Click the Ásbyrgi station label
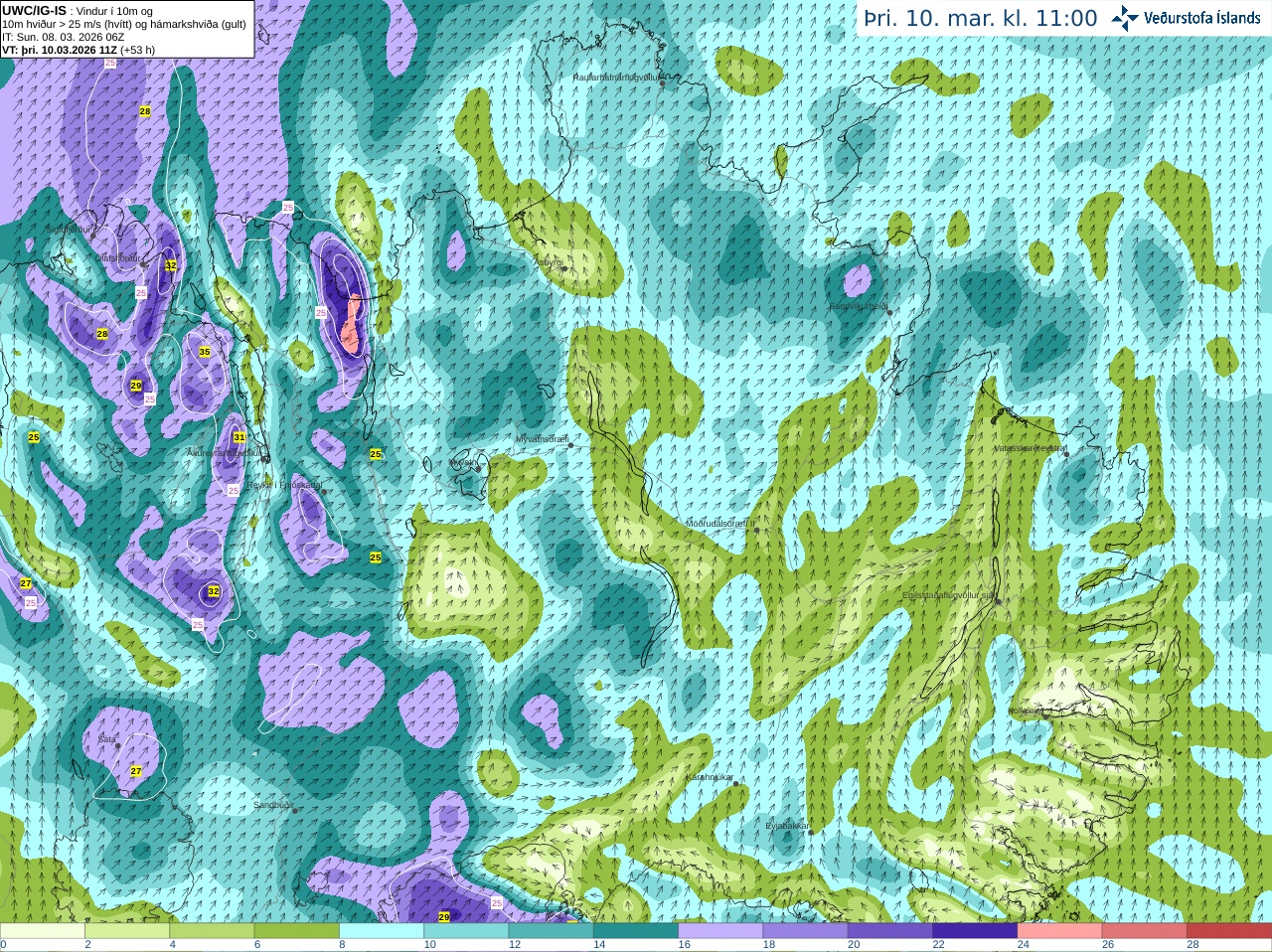 point(548,262)
